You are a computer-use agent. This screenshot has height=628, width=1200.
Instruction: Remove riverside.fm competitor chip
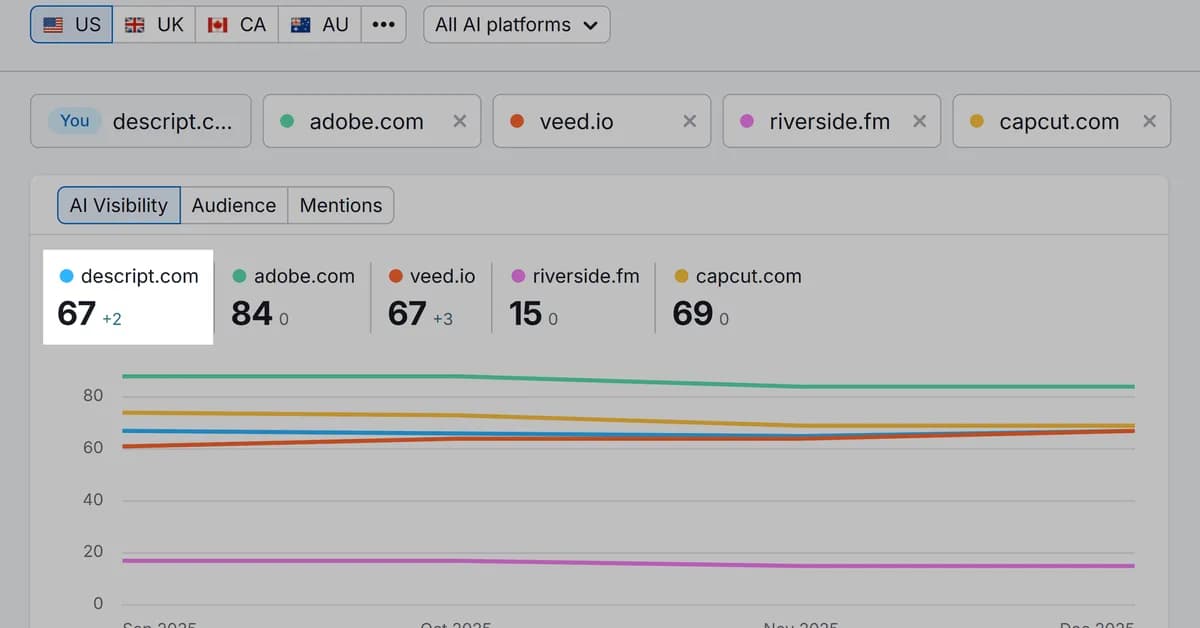coord(919,121)
